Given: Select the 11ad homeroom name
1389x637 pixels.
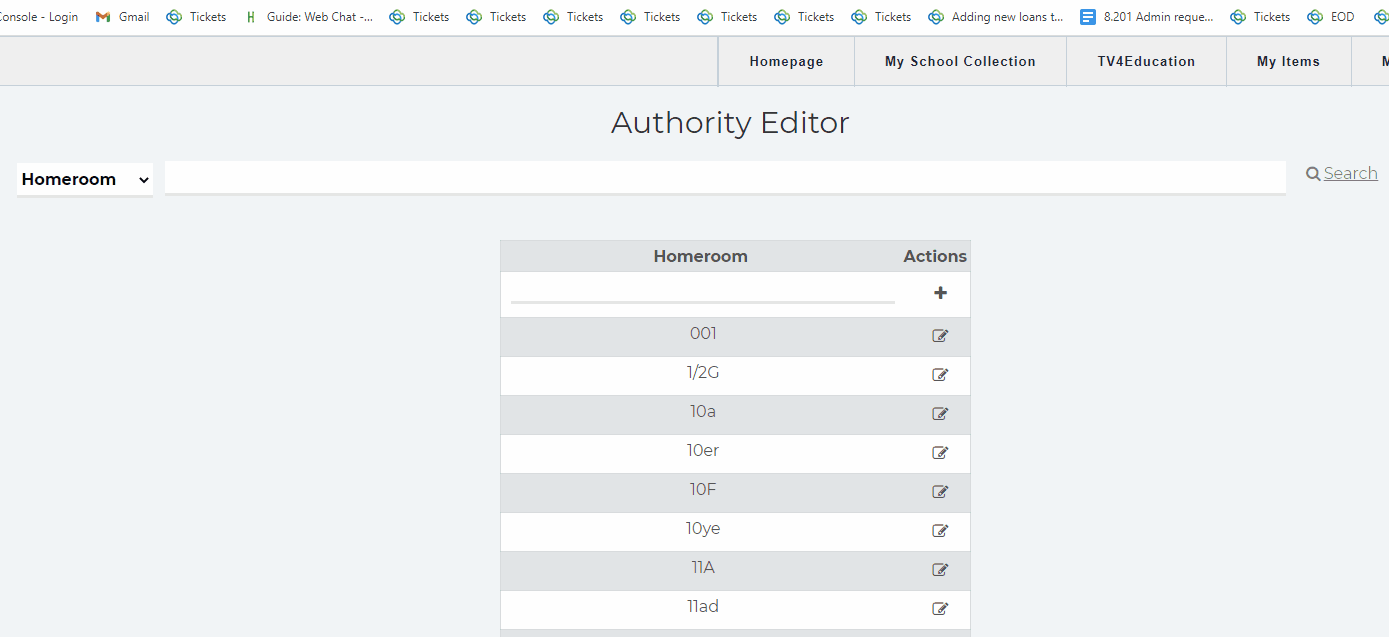Looking at the screenshot, I should point(703,607).
